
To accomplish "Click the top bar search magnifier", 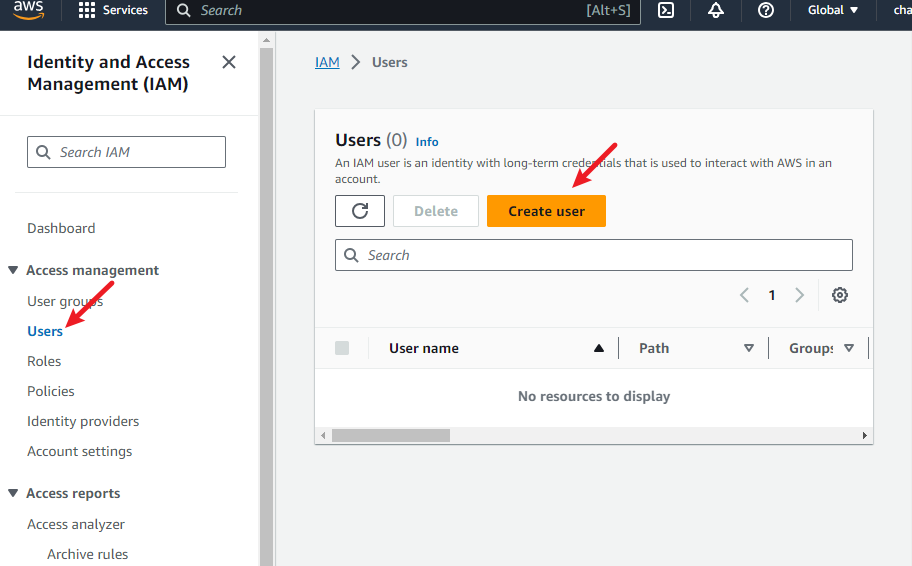I will [x=183, y=10].
